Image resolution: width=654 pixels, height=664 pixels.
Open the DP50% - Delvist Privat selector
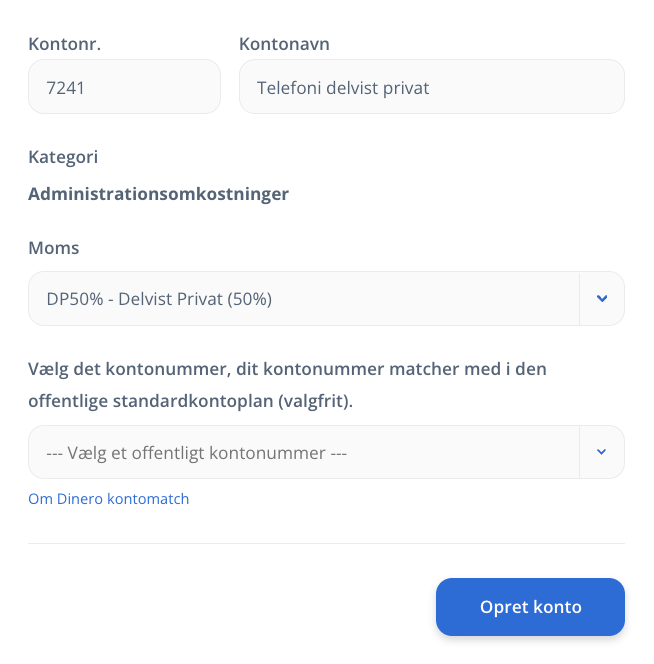326,299
